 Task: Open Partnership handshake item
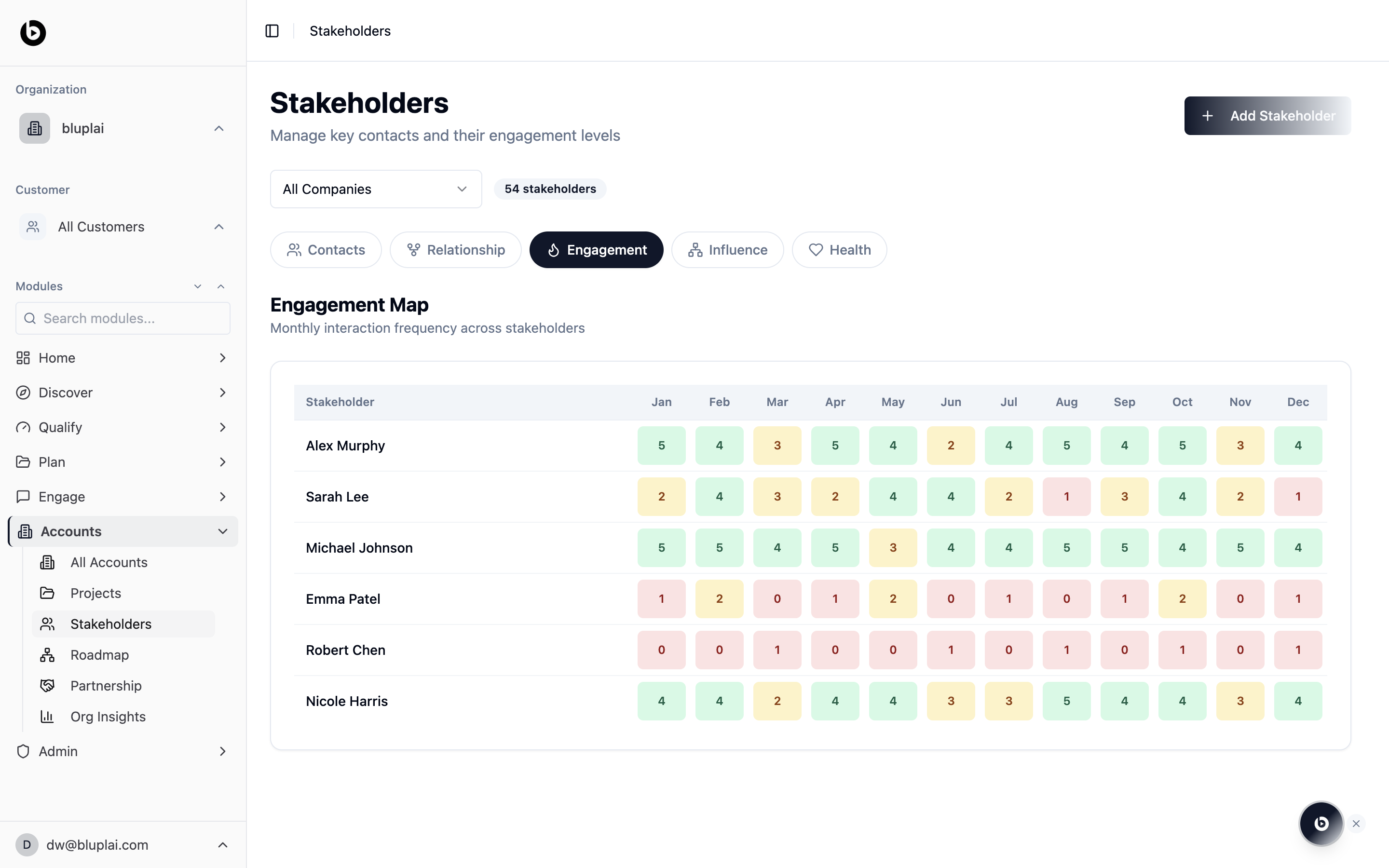pyautogui.click(x=106, y=685)
